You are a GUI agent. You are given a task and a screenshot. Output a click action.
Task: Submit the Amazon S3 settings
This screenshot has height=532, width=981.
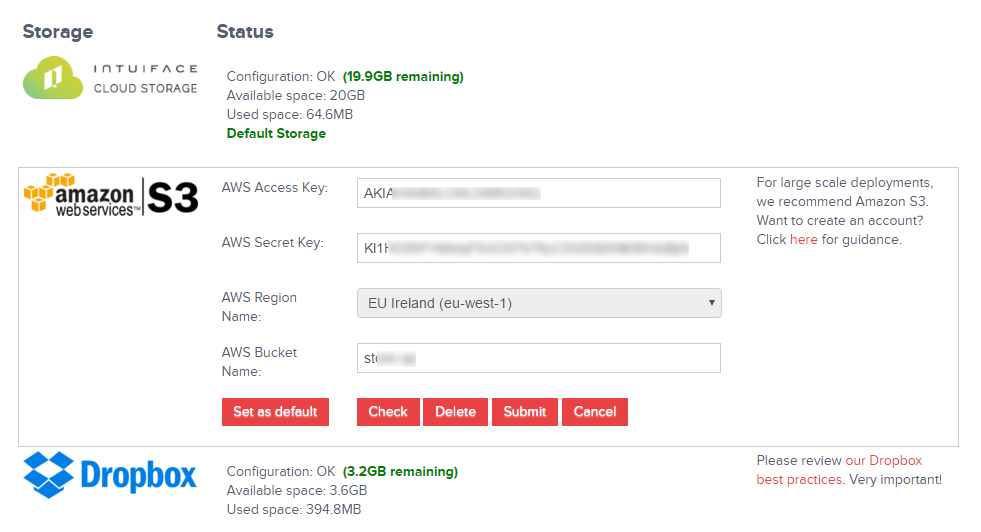(525, 412)
